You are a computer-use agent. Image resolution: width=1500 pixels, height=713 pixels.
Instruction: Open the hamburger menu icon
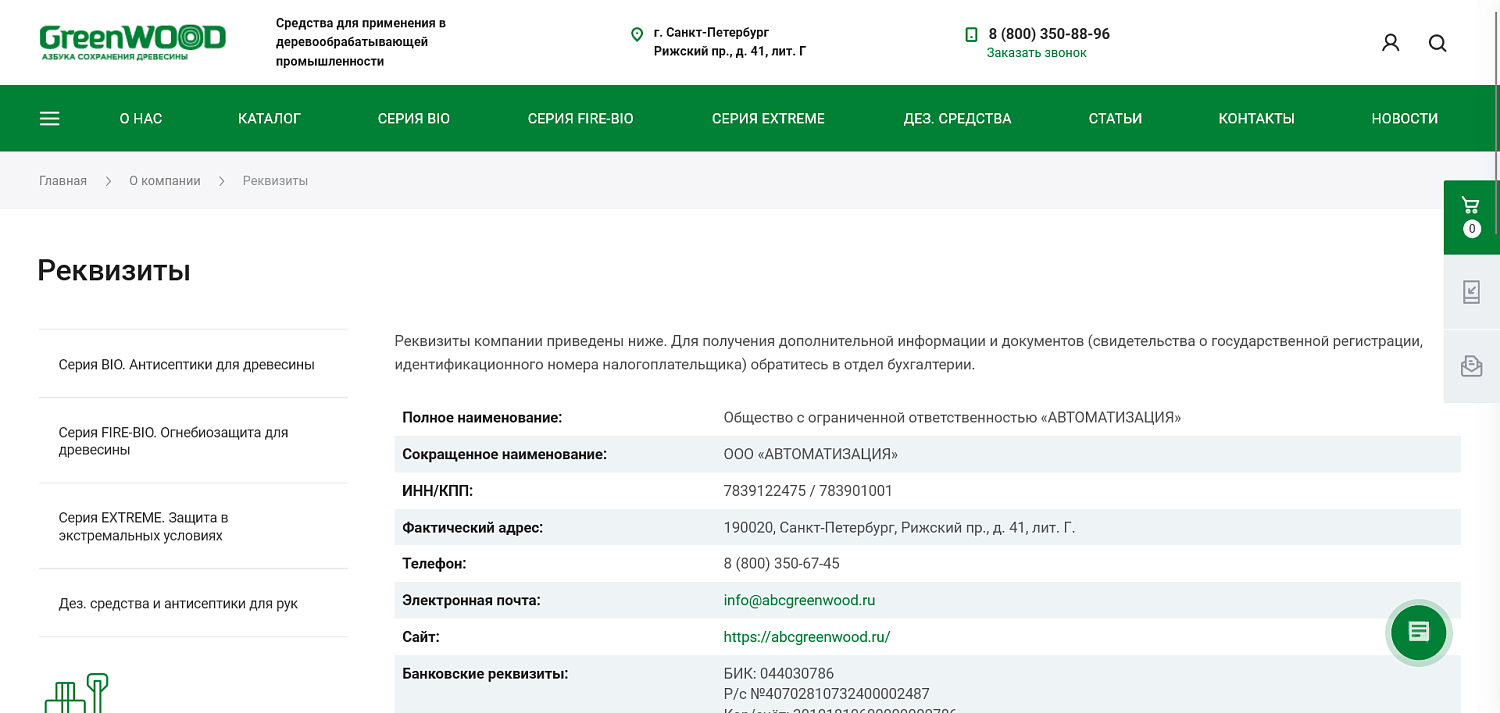click(49, 118)
